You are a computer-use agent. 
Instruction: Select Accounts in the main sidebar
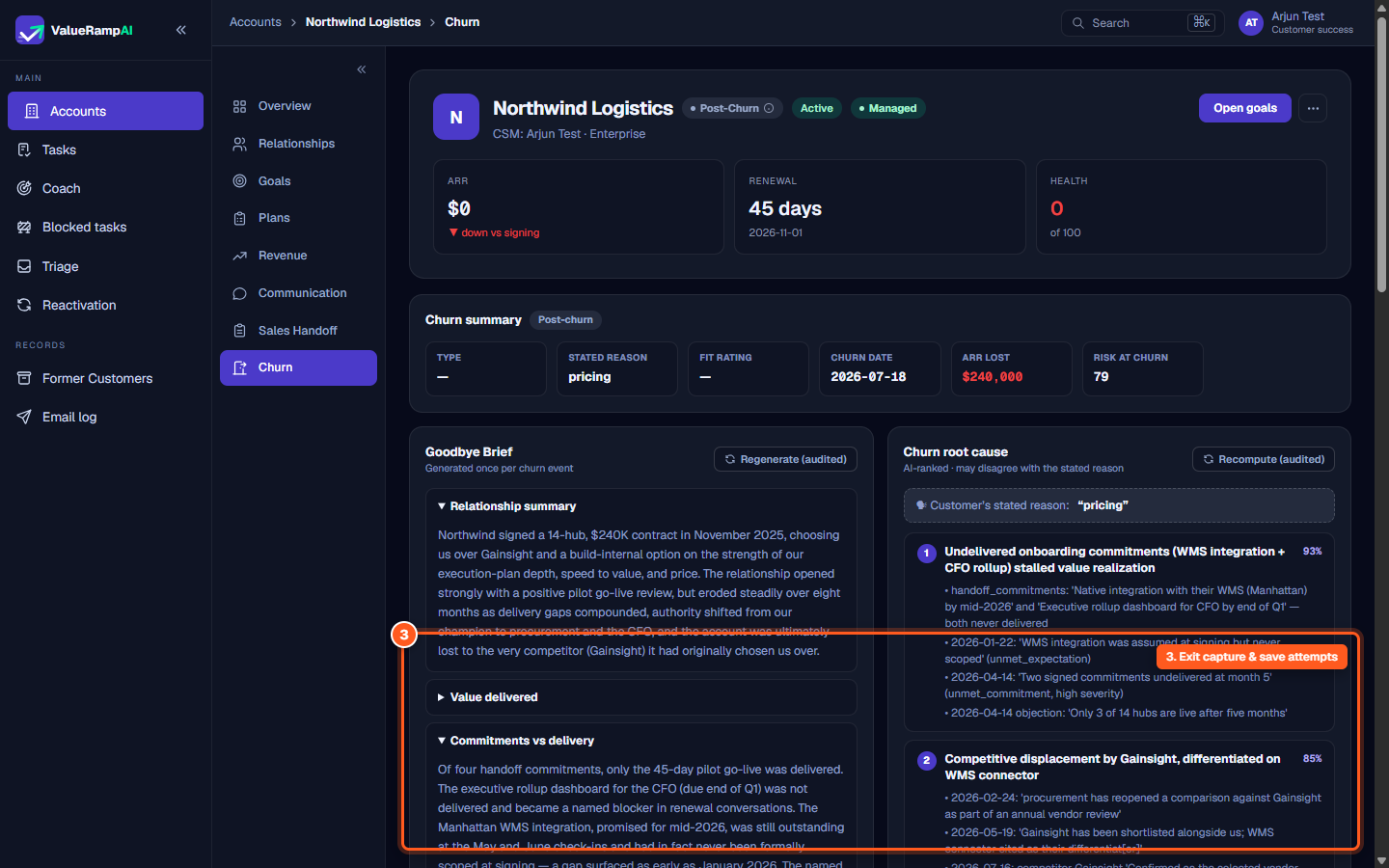[x=105, y=111]
